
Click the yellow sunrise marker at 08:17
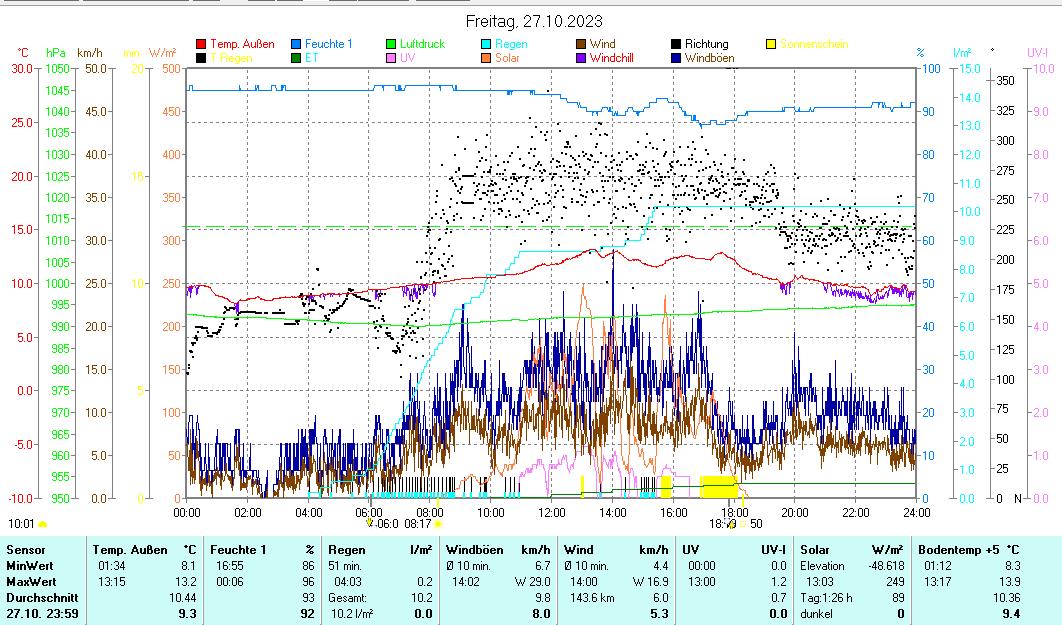439,523
